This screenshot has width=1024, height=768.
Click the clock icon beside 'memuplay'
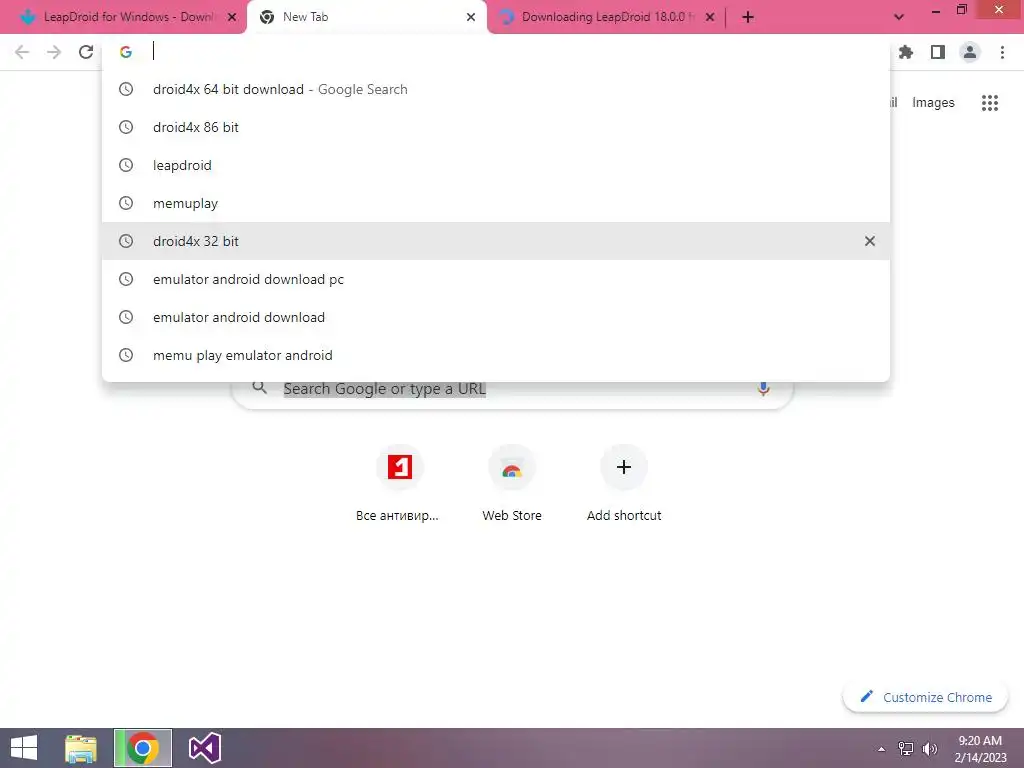(126, 203)
